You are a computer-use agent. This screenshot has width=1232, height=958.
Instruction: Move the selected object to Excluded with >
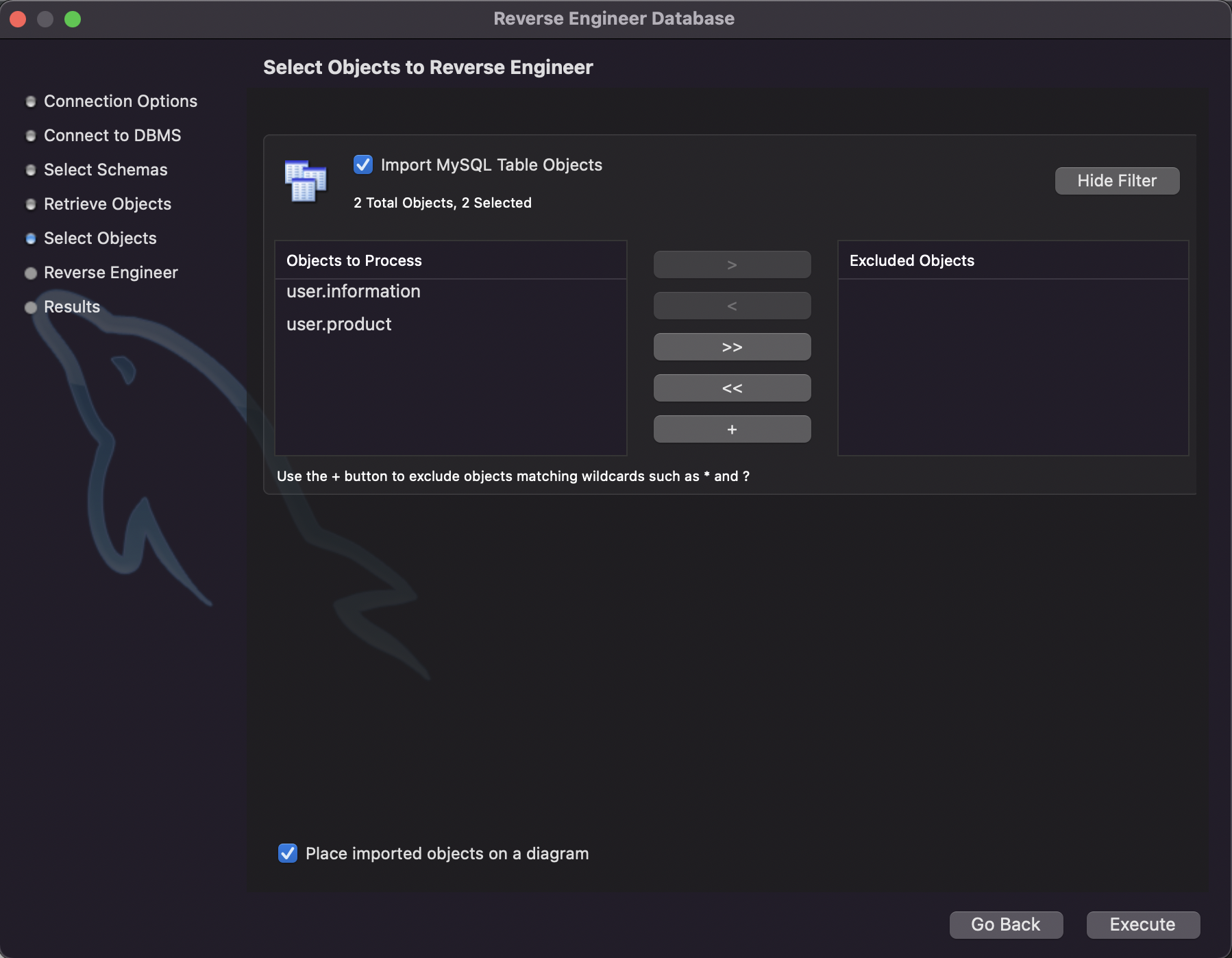732,265
